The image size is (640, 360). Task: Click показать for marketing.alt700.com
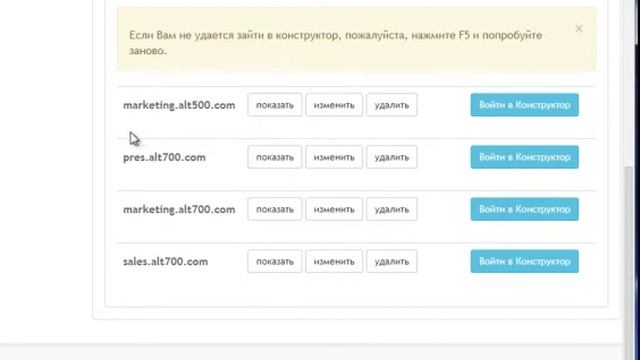coord(275,209)
